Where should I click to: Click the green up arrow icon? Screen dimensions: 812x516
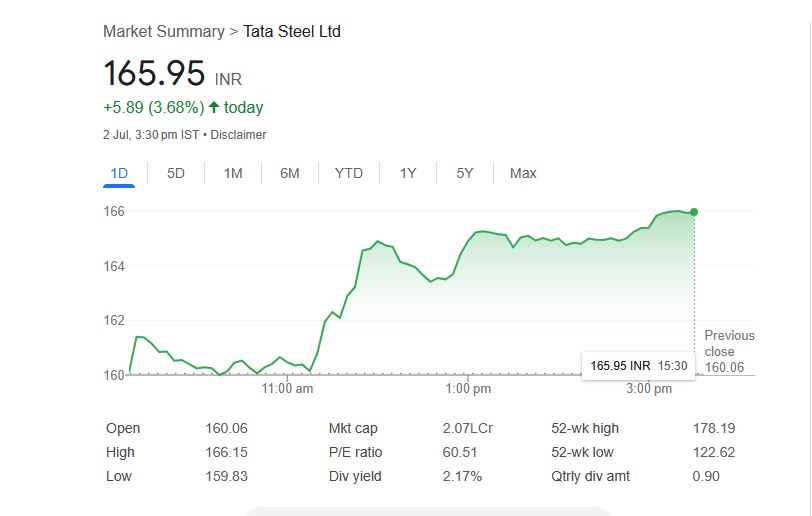214,107
